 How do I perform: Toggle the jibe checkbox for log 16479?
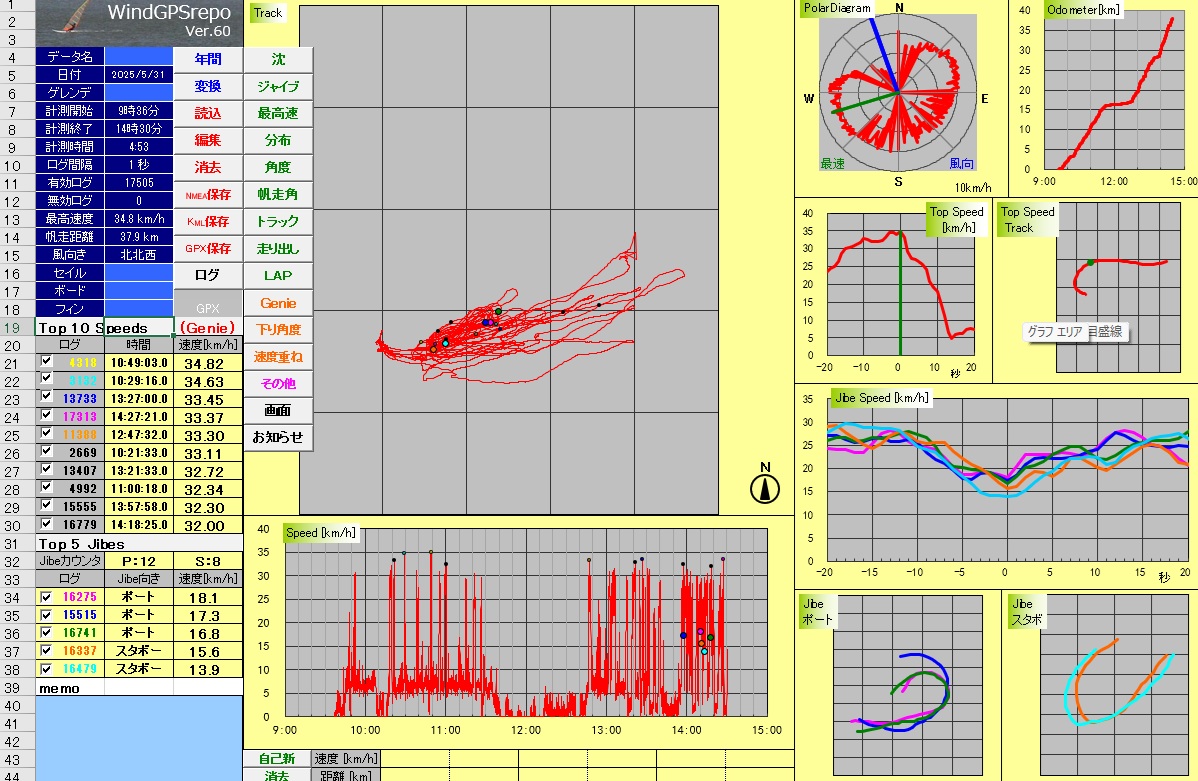(47, 669)
